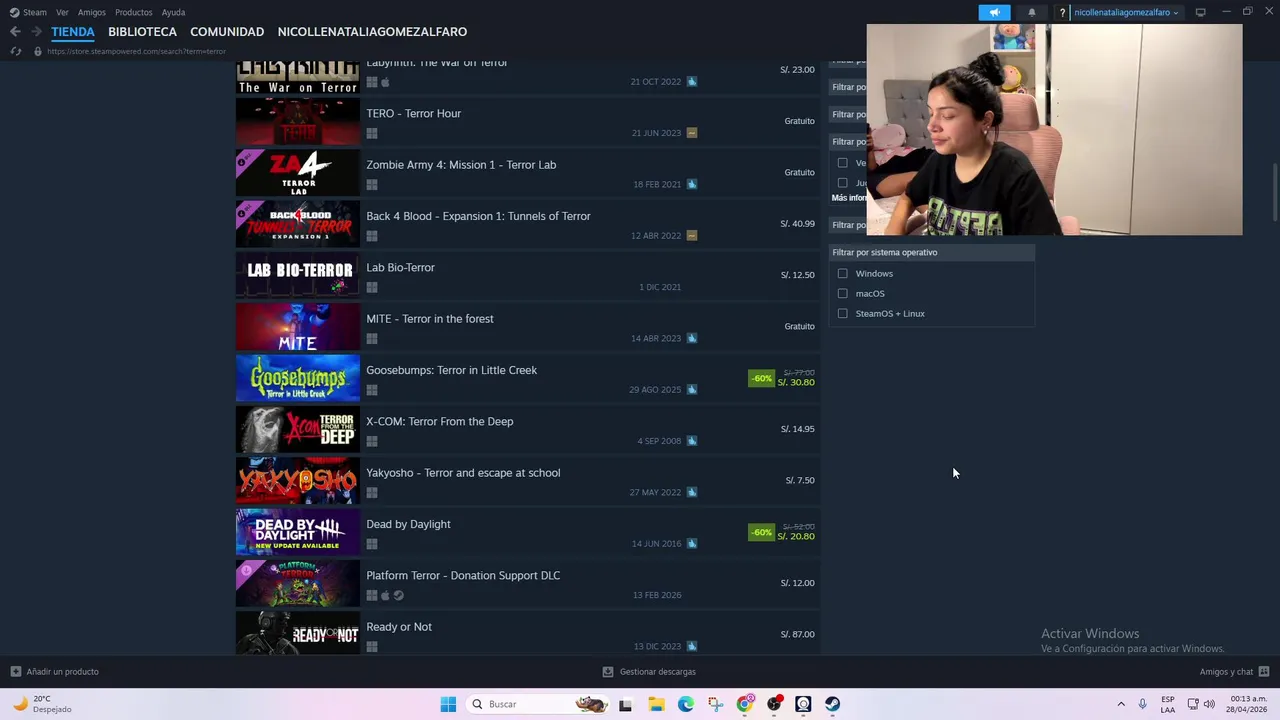
Task: Launch Microsoft Edge from taskbar
Action: pos(686,704)
